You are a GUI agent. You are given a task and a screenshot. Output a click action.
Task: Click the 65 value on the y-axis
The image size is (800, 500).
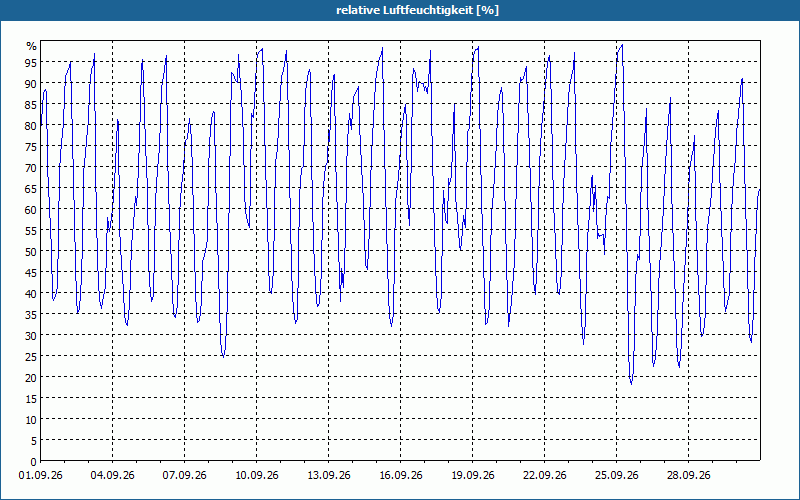click(31, 188)
